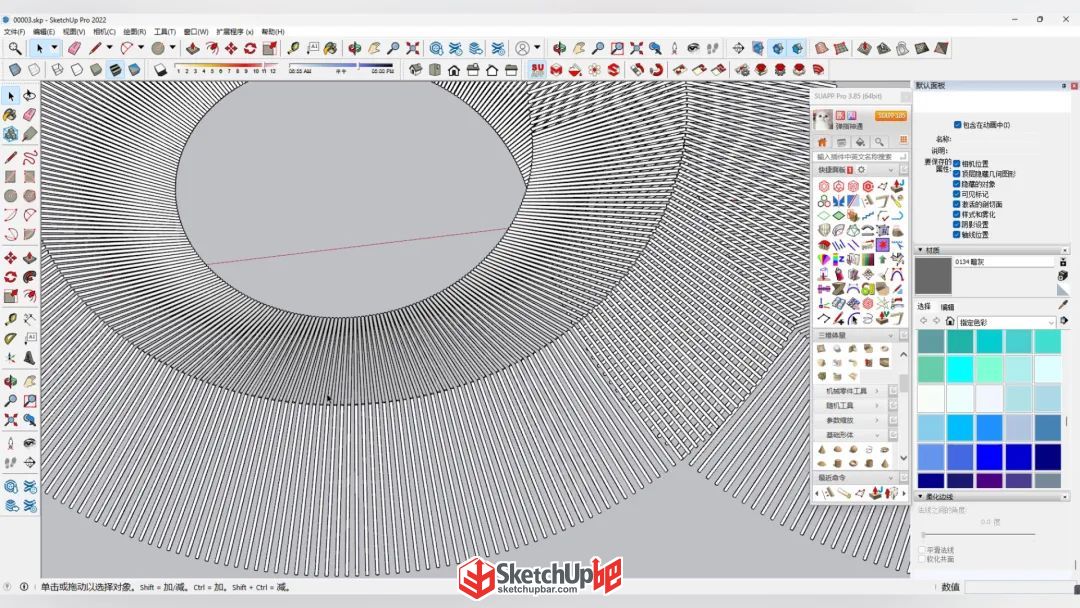Switch to X-ray face style
1080x608 pixels.
coord(14,70)
